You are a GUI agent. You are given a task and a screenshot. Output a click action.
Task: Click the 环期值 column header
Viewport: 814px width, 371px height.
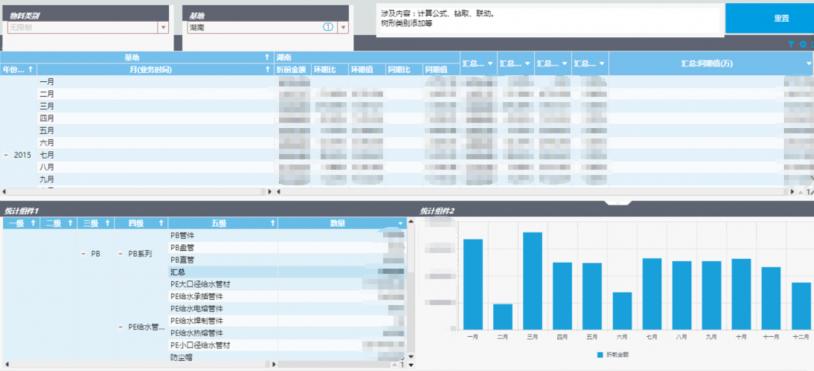pyautogui.click(x=367, y=69)
